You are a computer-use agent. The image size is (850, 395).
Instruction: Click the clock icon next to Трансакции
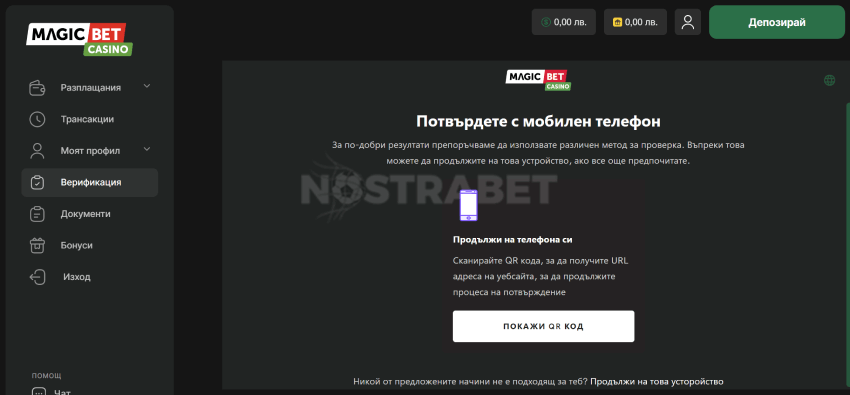[37, 119]
